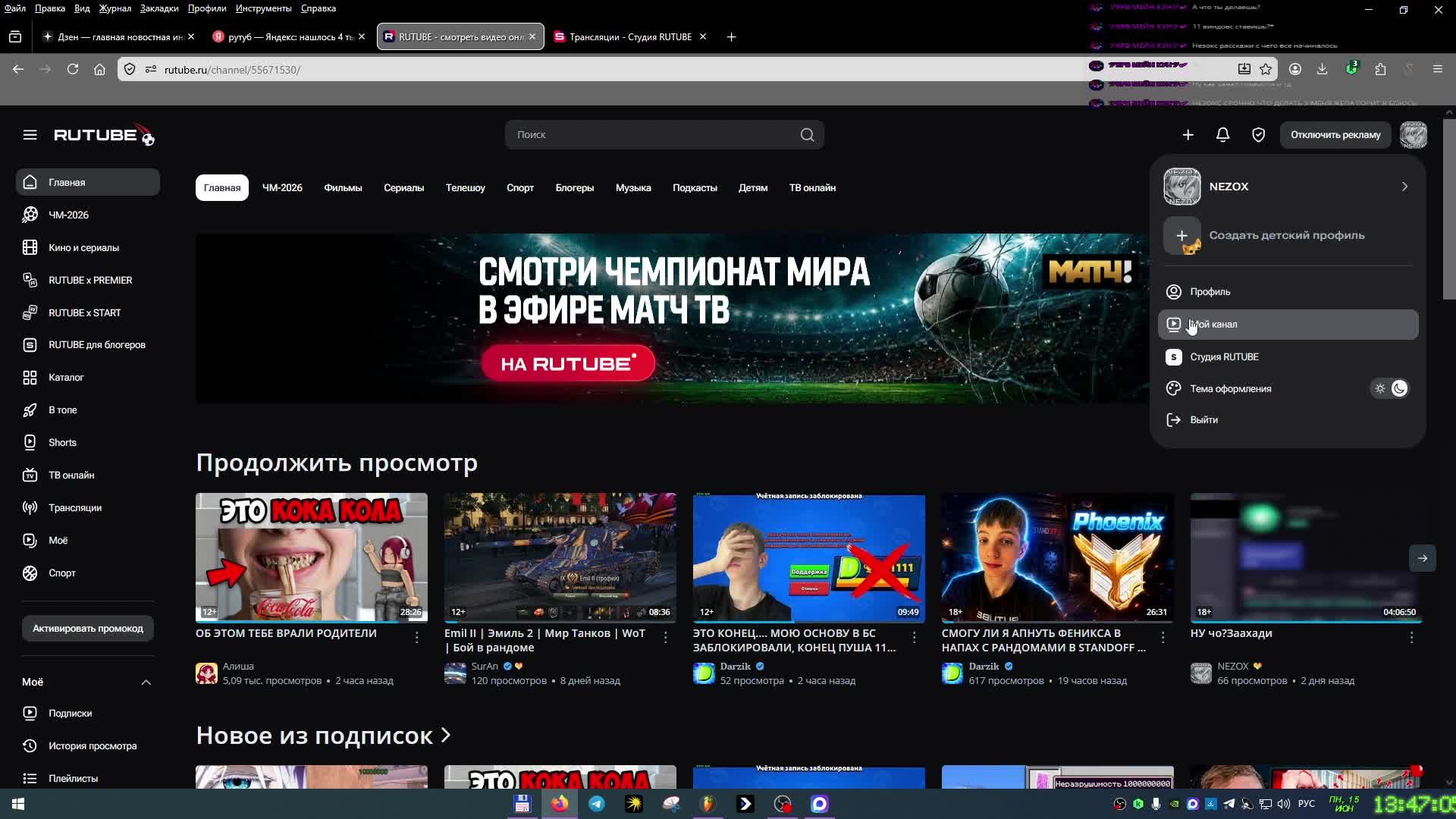Open options for Emil II video
Screen dimensions: 1456x819
pyautogui.click(x=665, y=638)
